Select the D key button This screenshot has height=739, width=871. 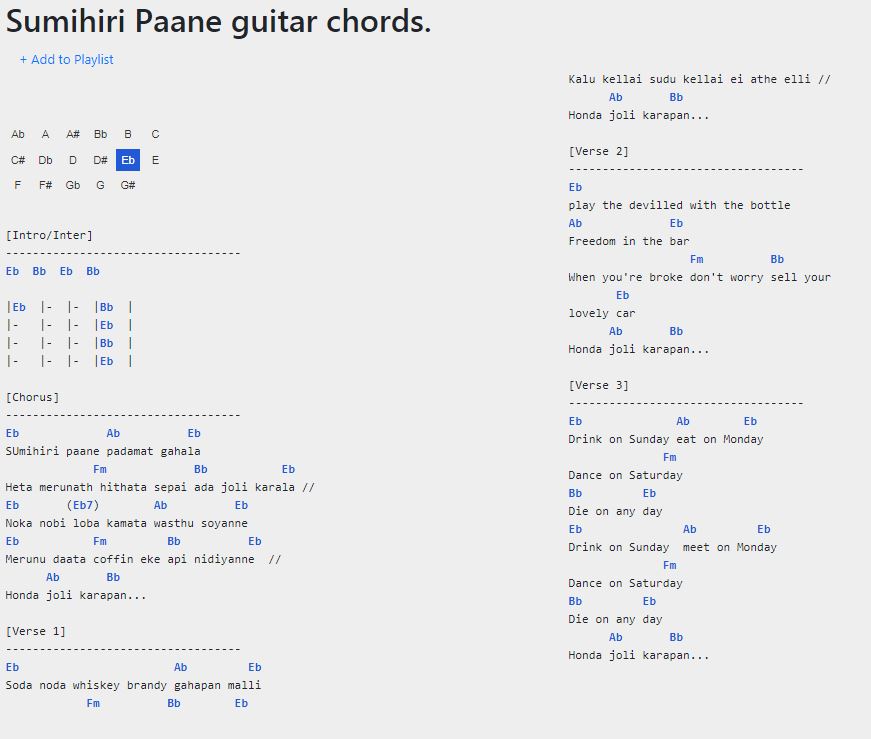click(73, 160)
